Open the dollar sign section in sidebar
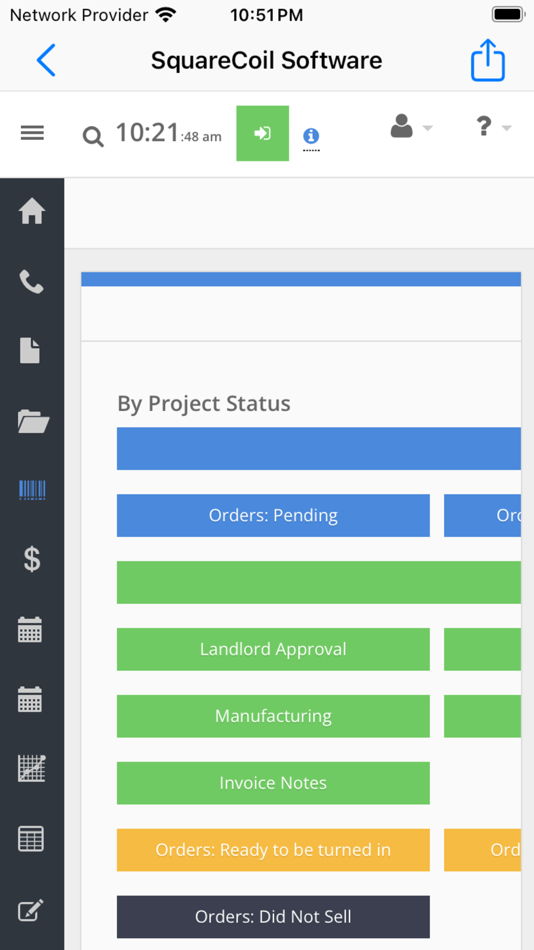Image resolution: width=534 pixels, height=950 pixels. tap(32, 559)
